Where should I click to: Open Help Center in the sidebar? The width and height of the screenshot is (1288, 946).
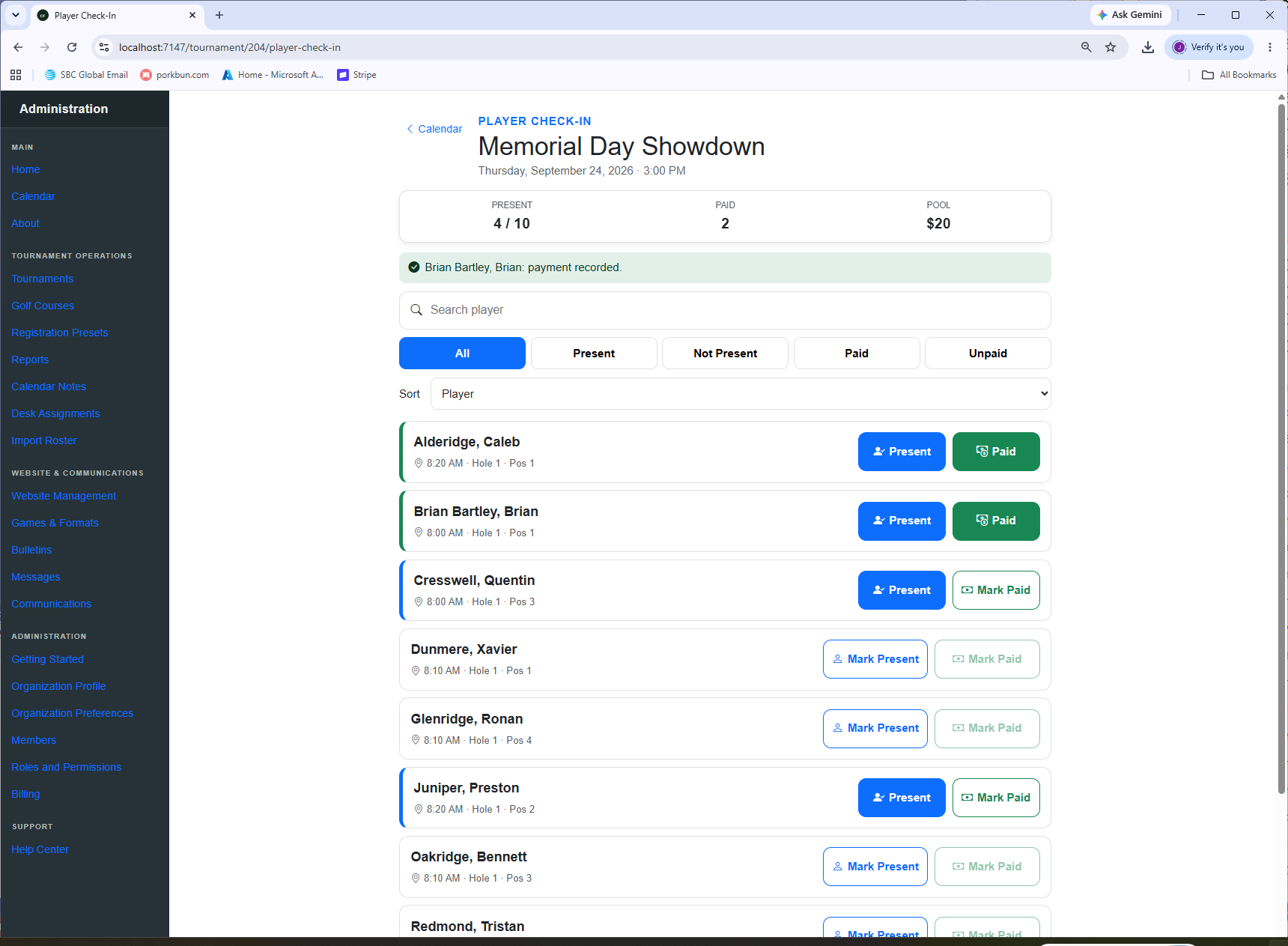click(40, 849)
